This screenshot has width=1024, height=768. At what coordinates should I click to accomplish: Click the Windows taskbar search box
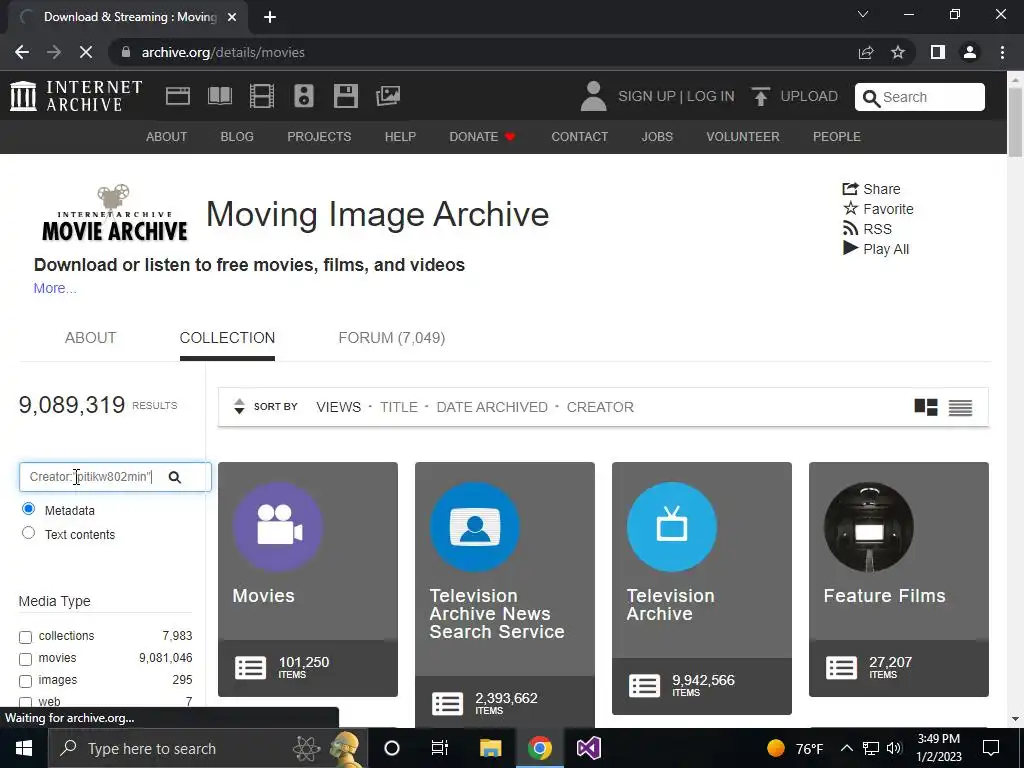coord(208,748)
